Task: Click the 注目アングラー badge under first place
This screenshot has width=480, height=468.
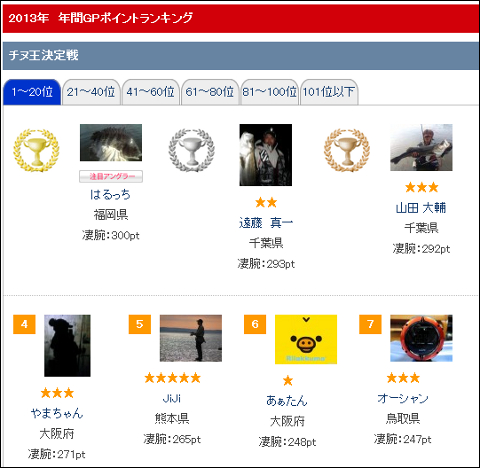Action: [x=111, y=176]
